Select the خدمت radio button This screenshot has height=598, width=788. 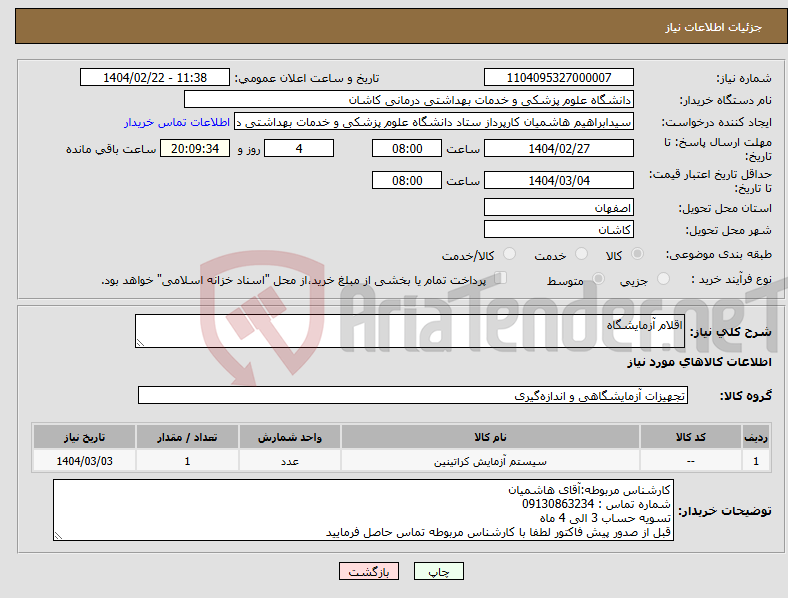coord(581,254)
